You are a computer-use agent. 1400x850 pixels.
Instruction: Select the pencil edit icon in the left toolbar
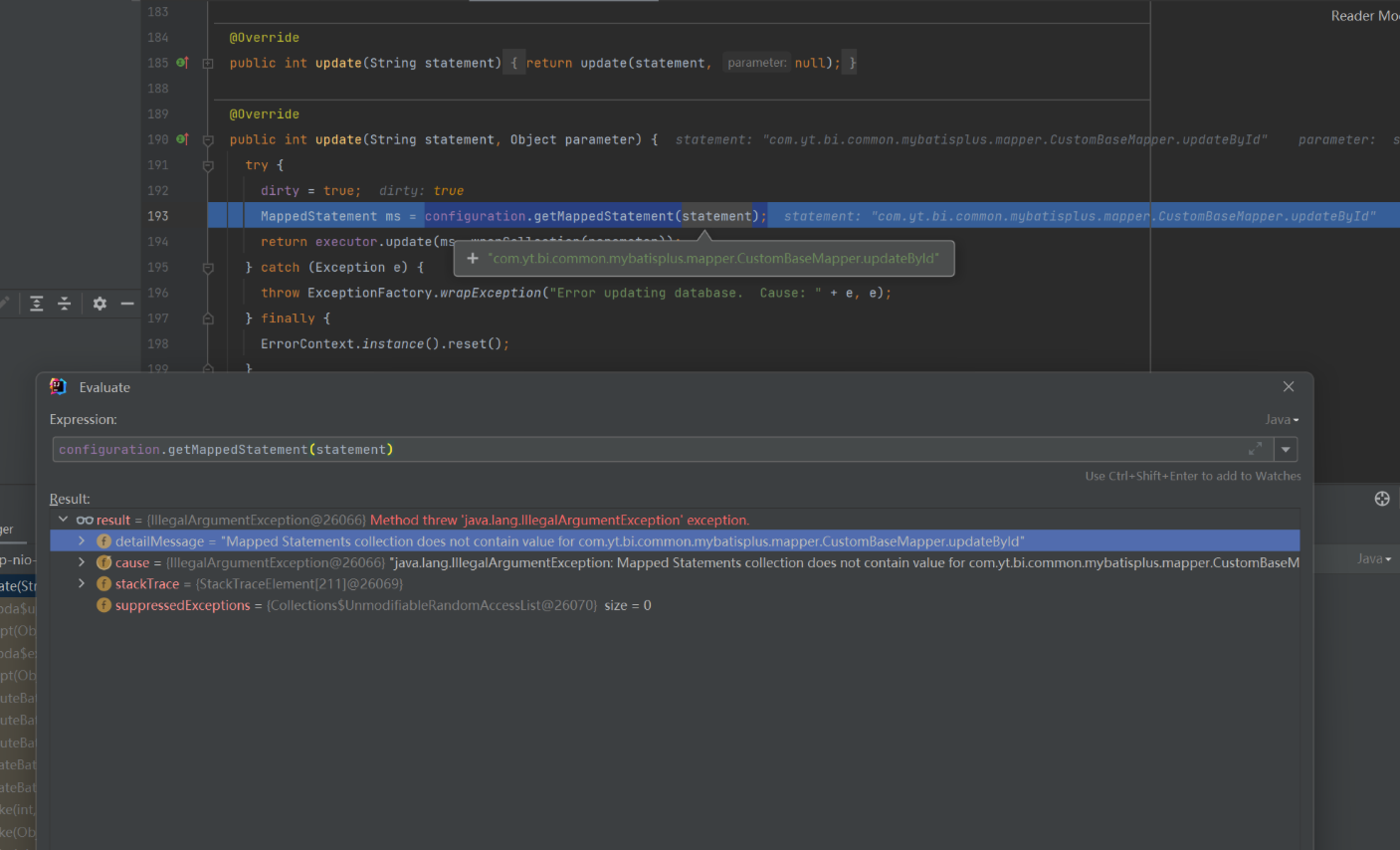pos(4,304)
